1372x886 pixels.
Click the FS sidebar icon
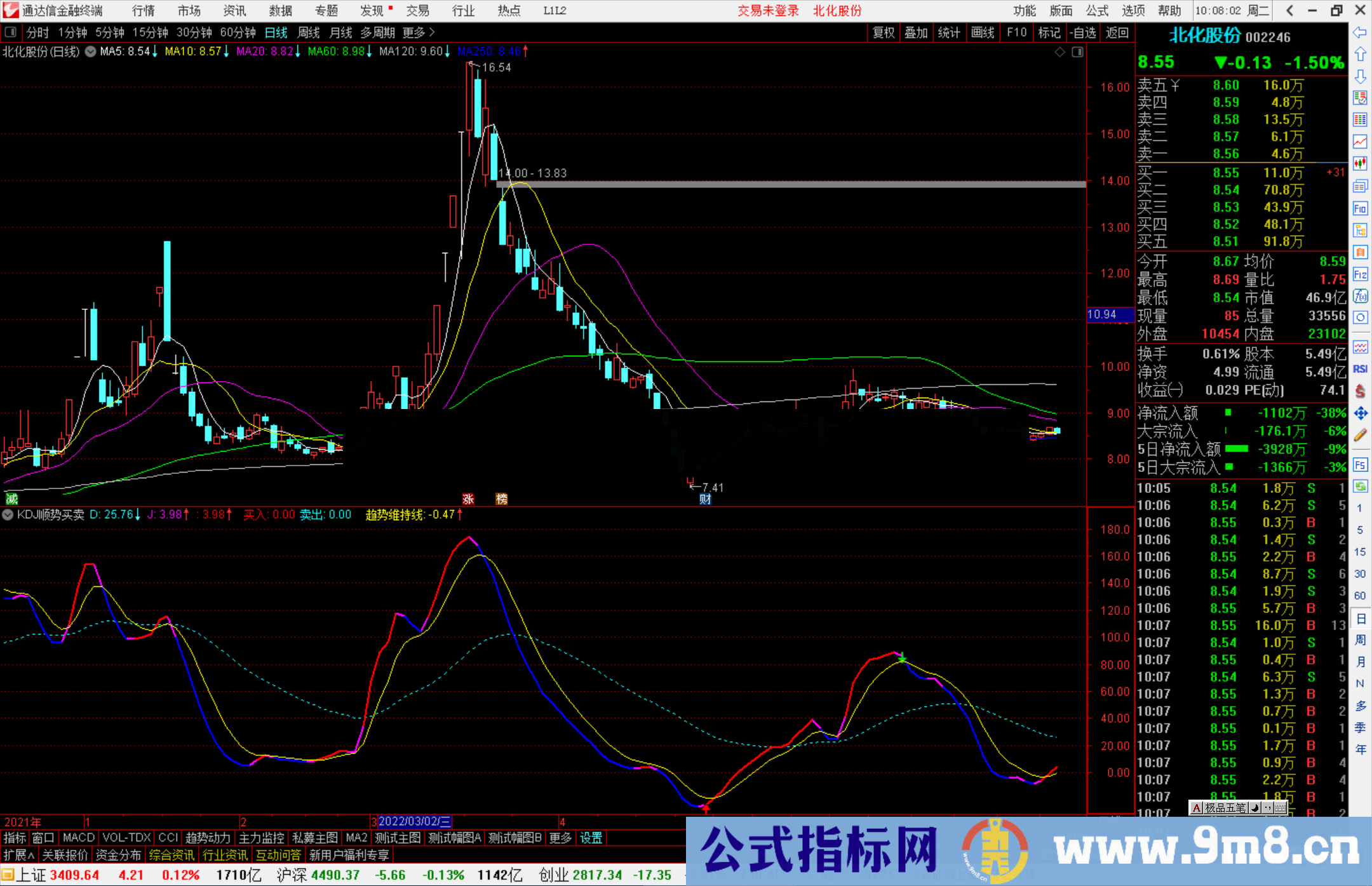pyautogui.click(x=1360, y=465)
